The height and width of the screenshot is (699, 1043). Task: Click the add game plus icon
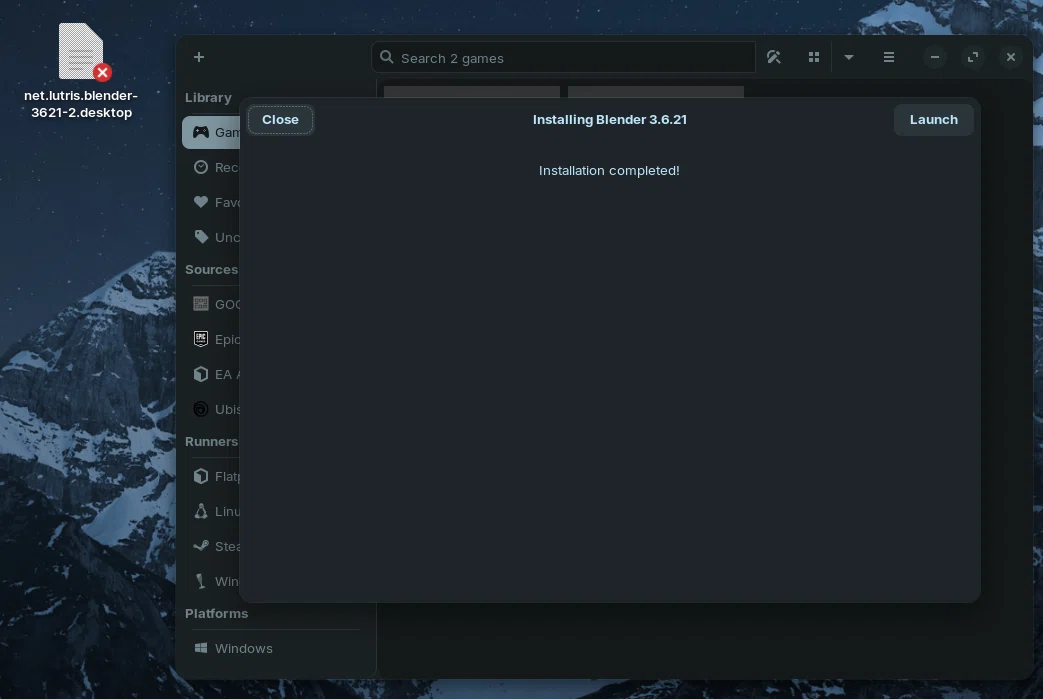pyautogui.click(x=199, y=57)
